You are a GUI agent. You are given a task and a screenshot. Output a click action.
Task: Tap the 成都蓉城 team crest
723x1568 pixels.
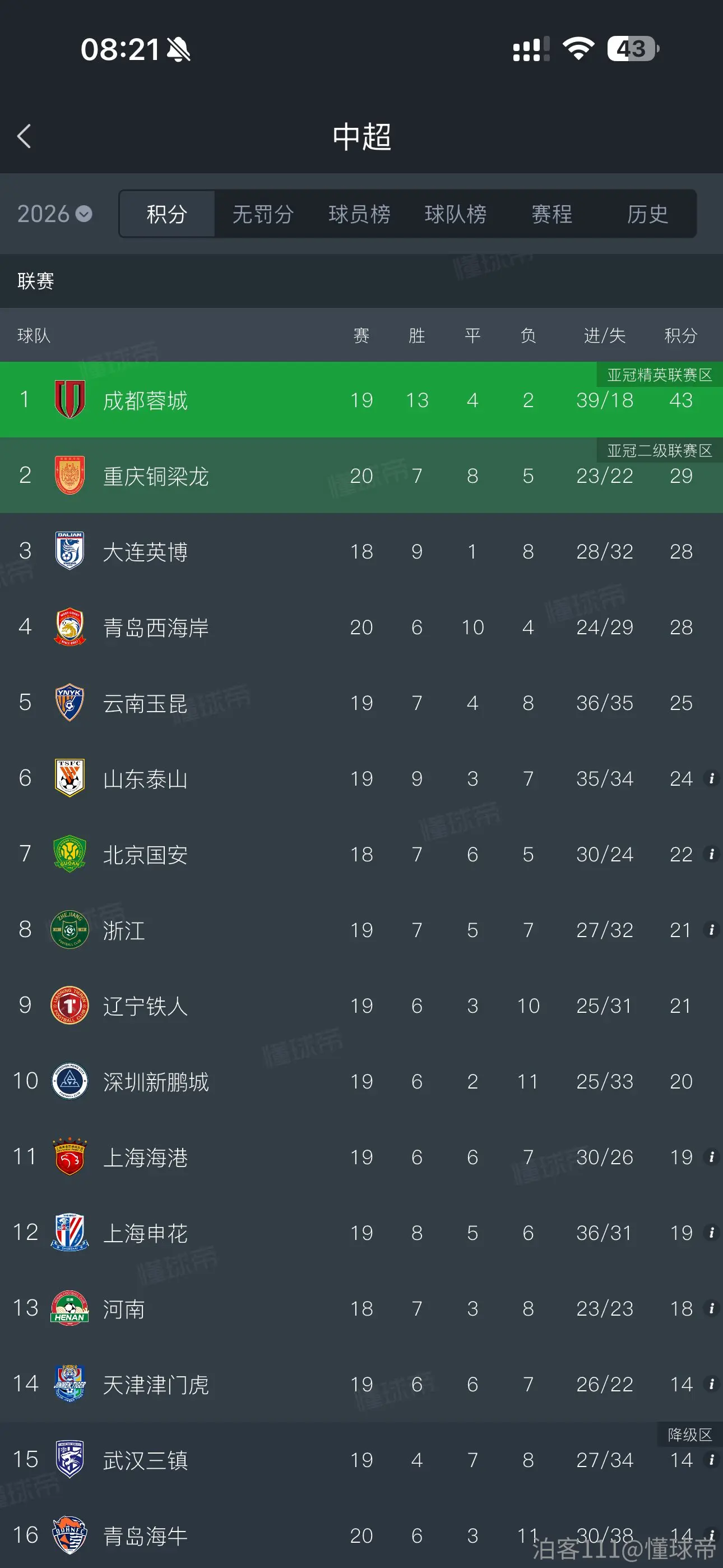point(70,399)
